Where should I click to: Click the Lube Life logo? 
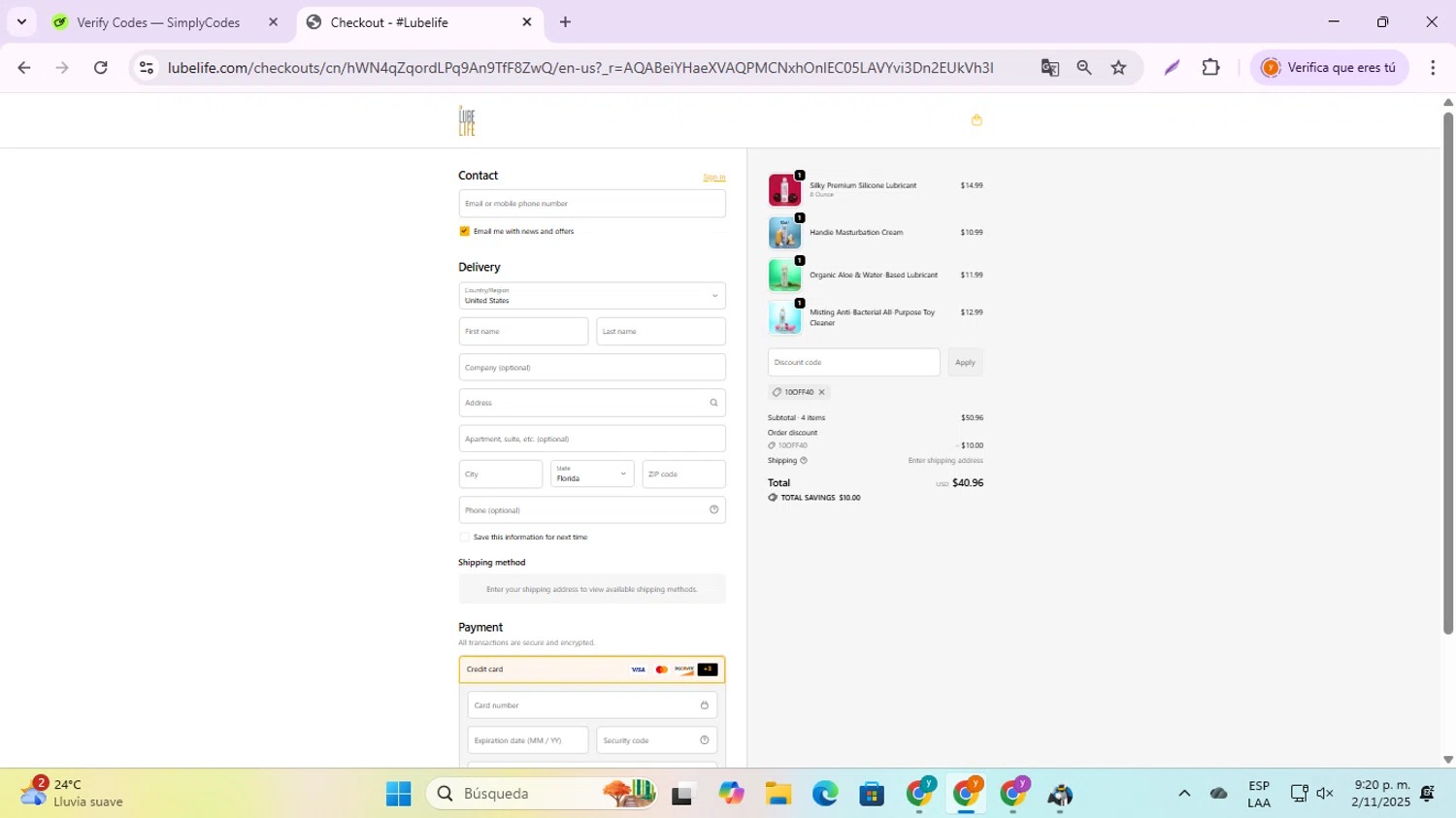coord(467,121)
